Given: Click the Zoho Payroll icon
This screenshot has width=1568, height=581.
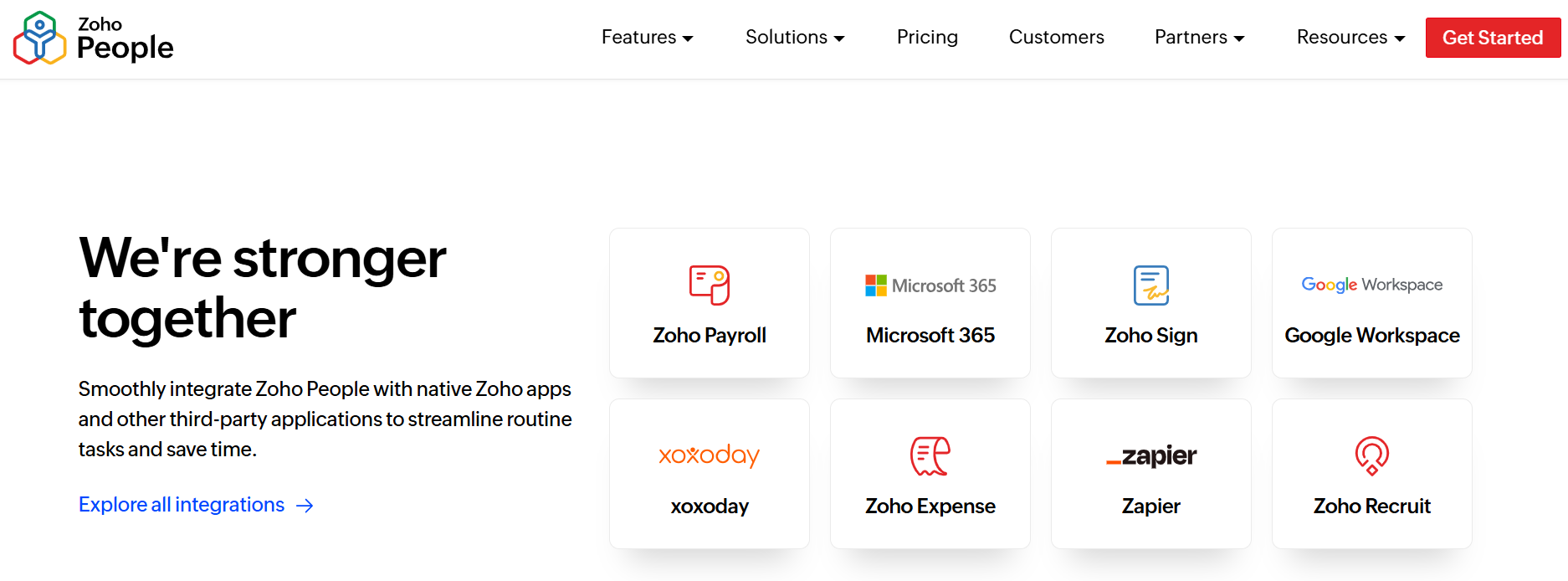Looking at the screenshot, I should pyautogui.click(x=709, y=285).
